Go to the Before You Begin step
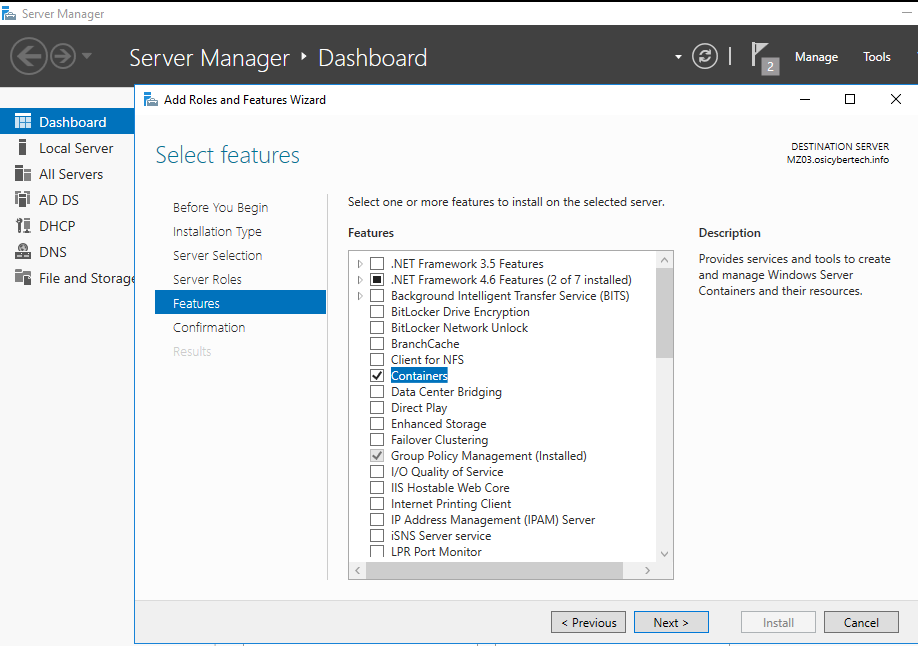Screen dimensions: 918x646 pyautogui.click(x=220, y=207)
